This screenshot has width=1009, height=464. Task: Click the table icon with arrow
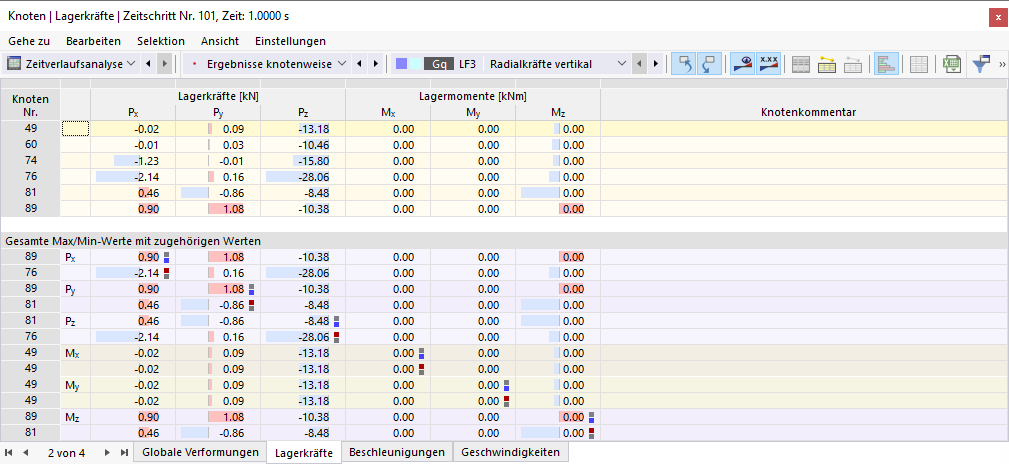tap(853, 64)
